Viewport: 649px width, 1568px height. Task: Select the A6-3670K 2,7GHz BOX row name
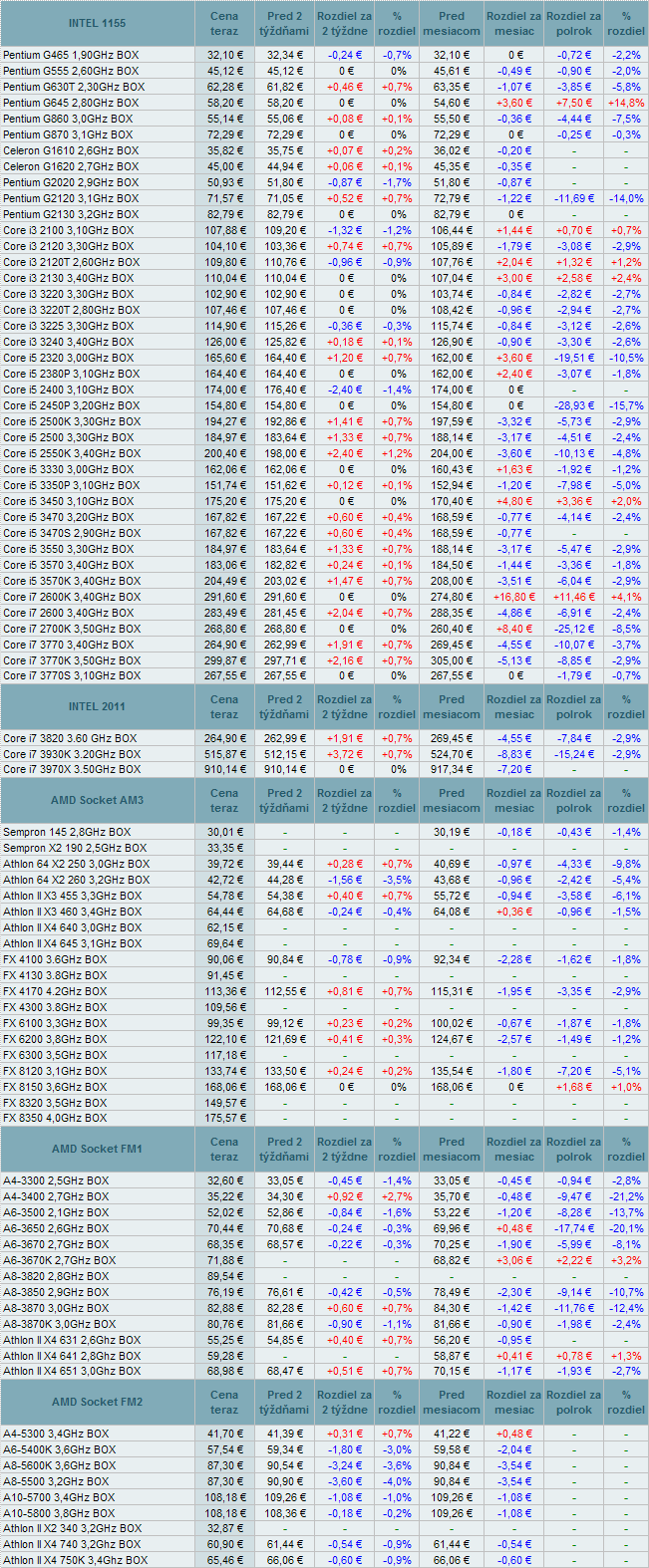[x=60, y=1260]
